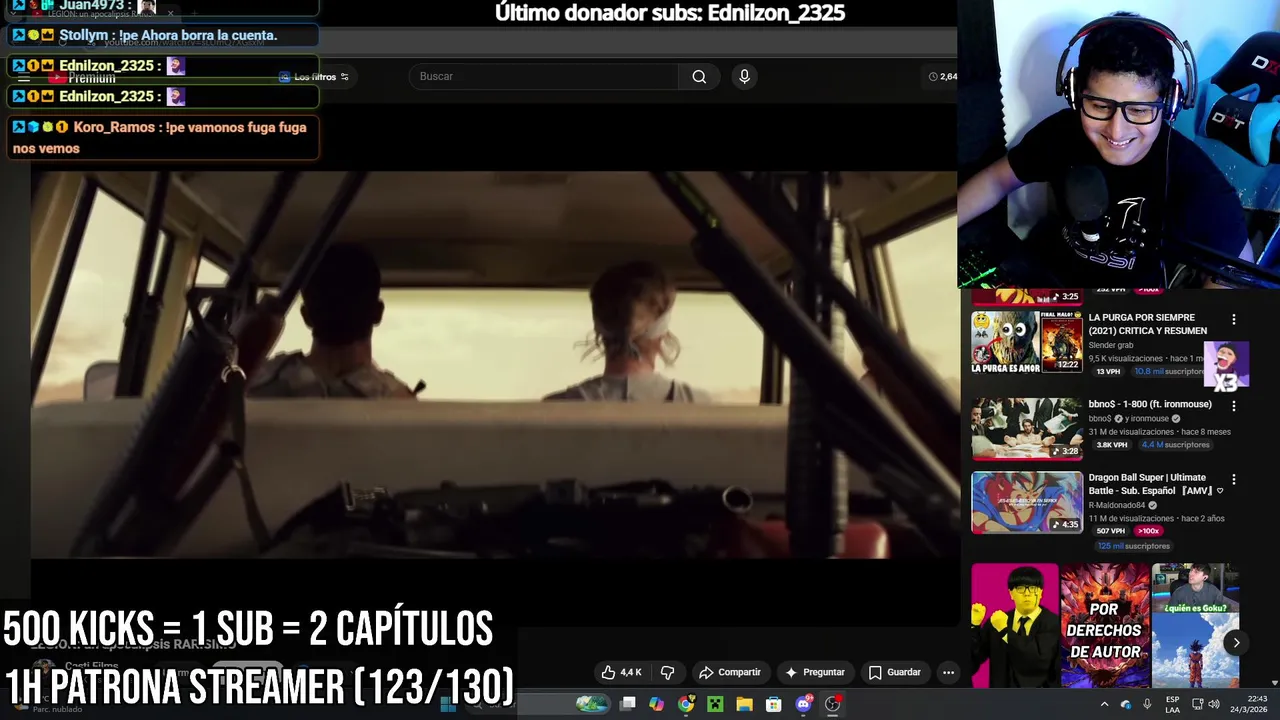Click the network display tray icon
This screenshot has height=720, width=1280.
coord(1196,704)
